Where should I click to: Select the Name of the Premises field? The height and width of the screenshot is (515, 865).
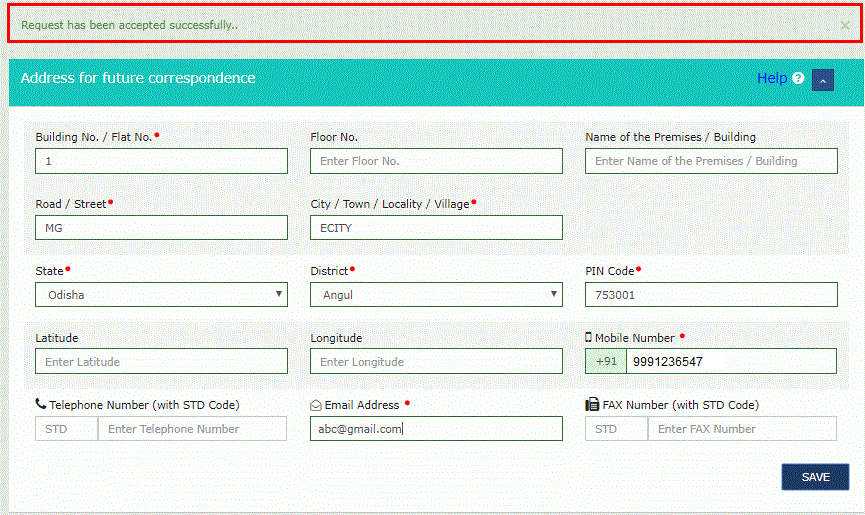(711, 161)
